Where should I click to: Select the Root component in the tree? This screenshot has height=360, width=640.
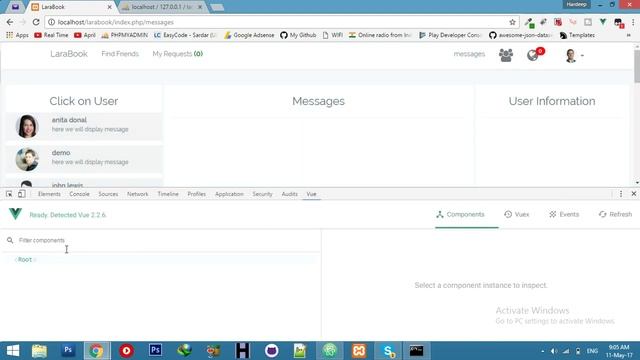click(25, 260)
